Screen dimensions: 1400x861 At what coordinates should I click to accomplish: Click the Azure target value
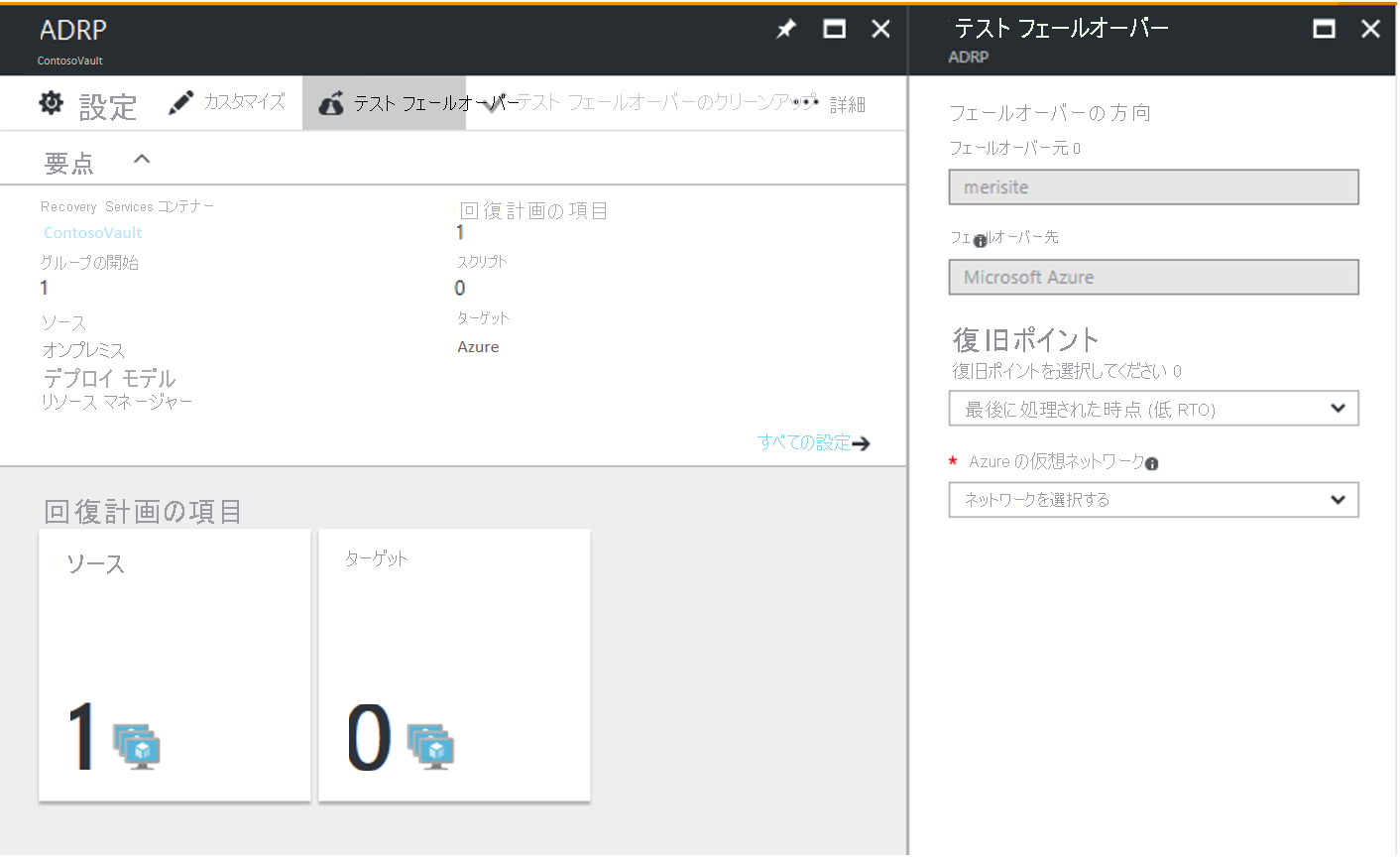point(478,347)
